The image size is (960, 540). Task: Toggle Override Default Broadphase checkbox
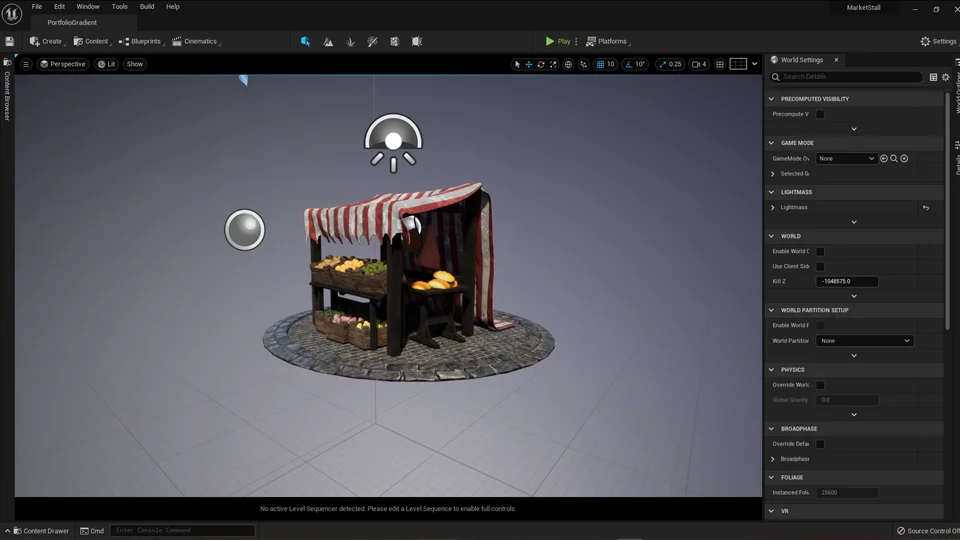tap(820, 444)
